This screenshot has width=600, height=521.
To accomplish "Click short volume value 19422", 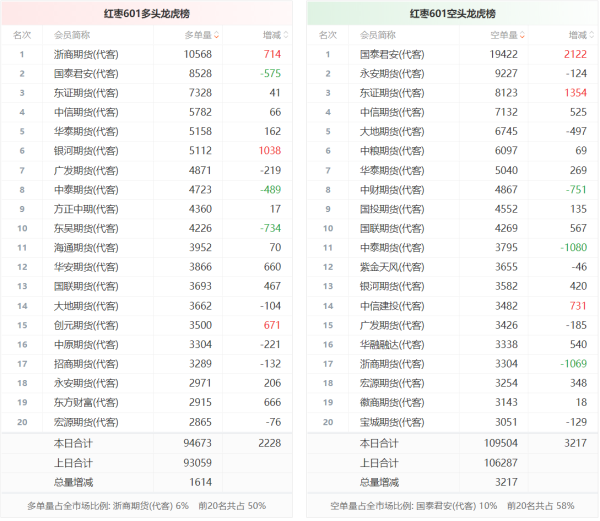I will (504, 54).
